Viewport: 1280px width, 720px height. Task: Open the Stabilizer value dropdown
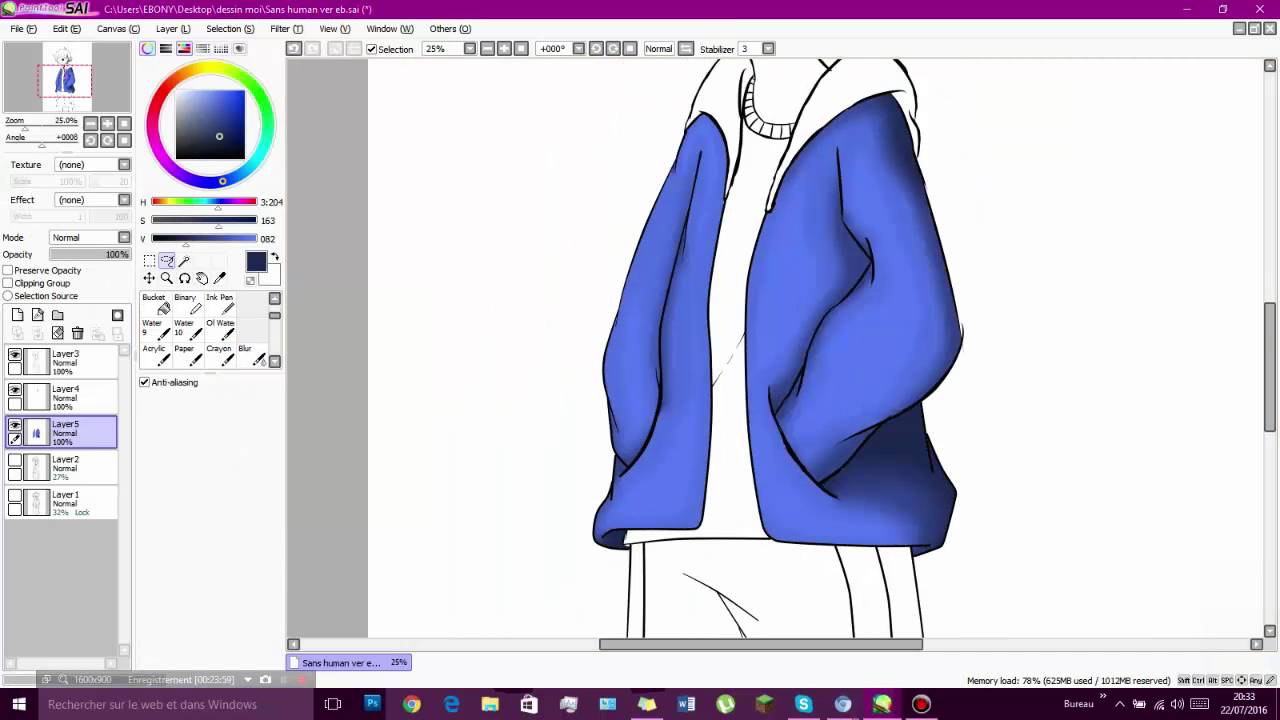768,49
